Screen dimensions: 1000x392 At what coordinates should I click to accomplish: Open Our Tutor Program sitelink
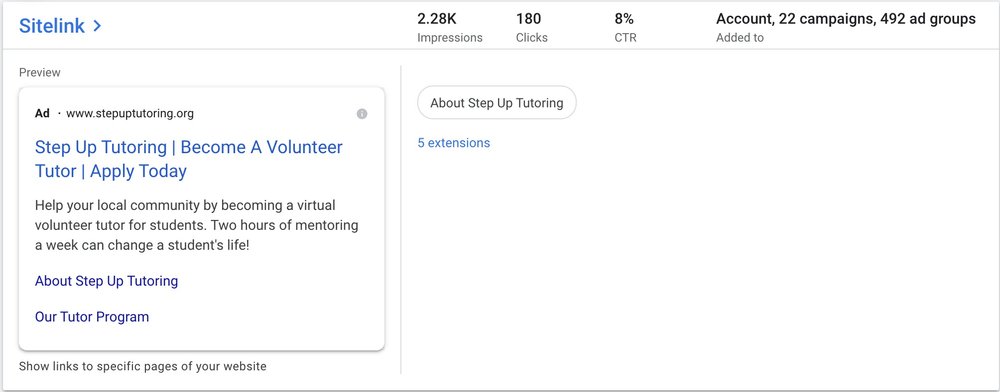click(x=92, y=317)
